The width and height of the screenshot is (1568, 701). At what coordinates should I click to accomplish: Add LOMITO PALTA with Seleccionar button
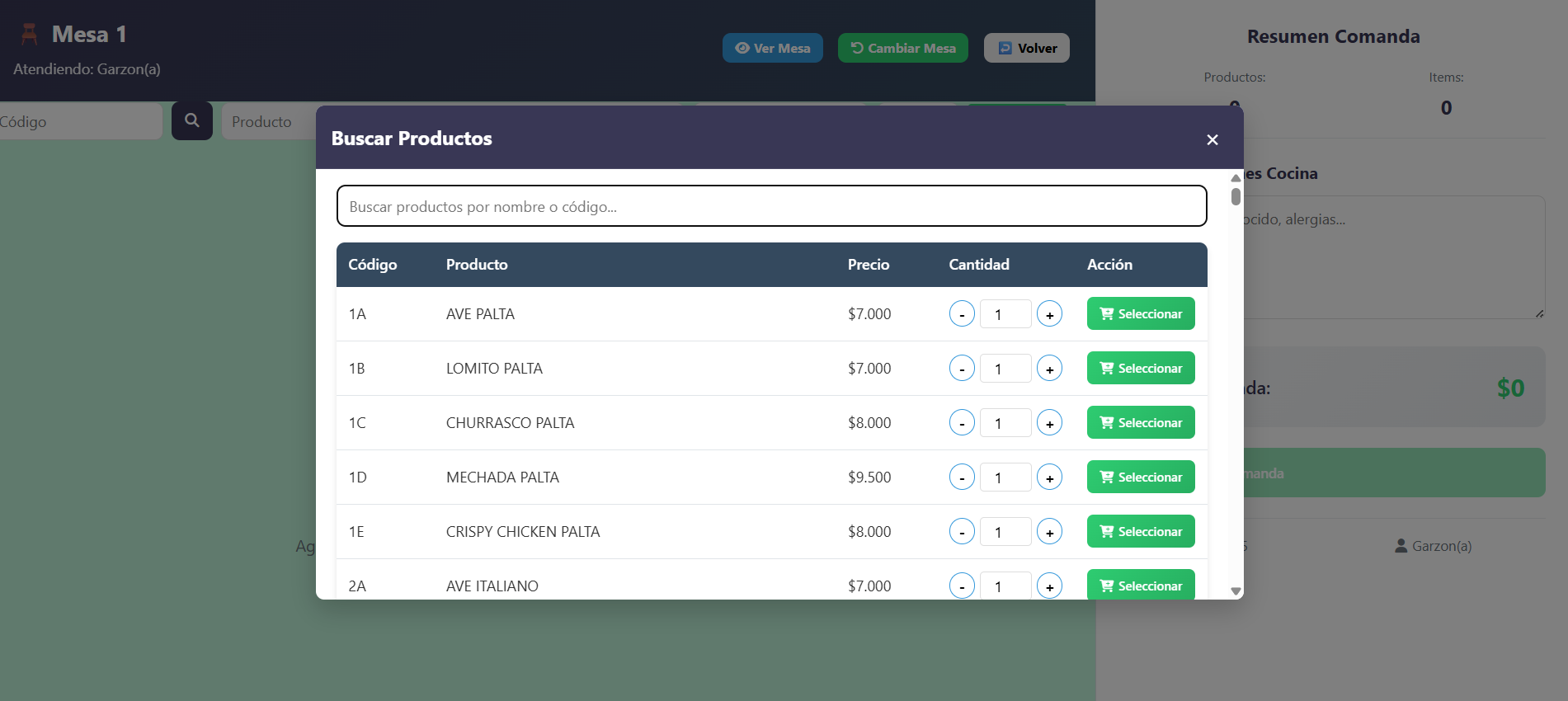coord(1140,368)
